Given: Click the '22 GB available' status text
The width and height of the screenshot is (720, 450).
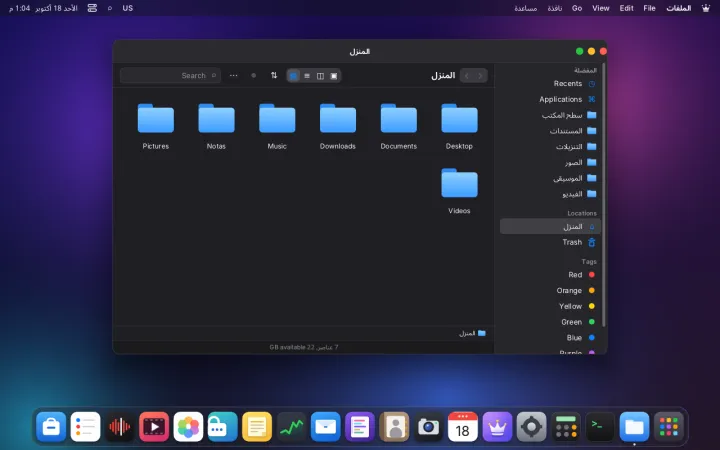Looking at the screenshot, I should (292, 347).
